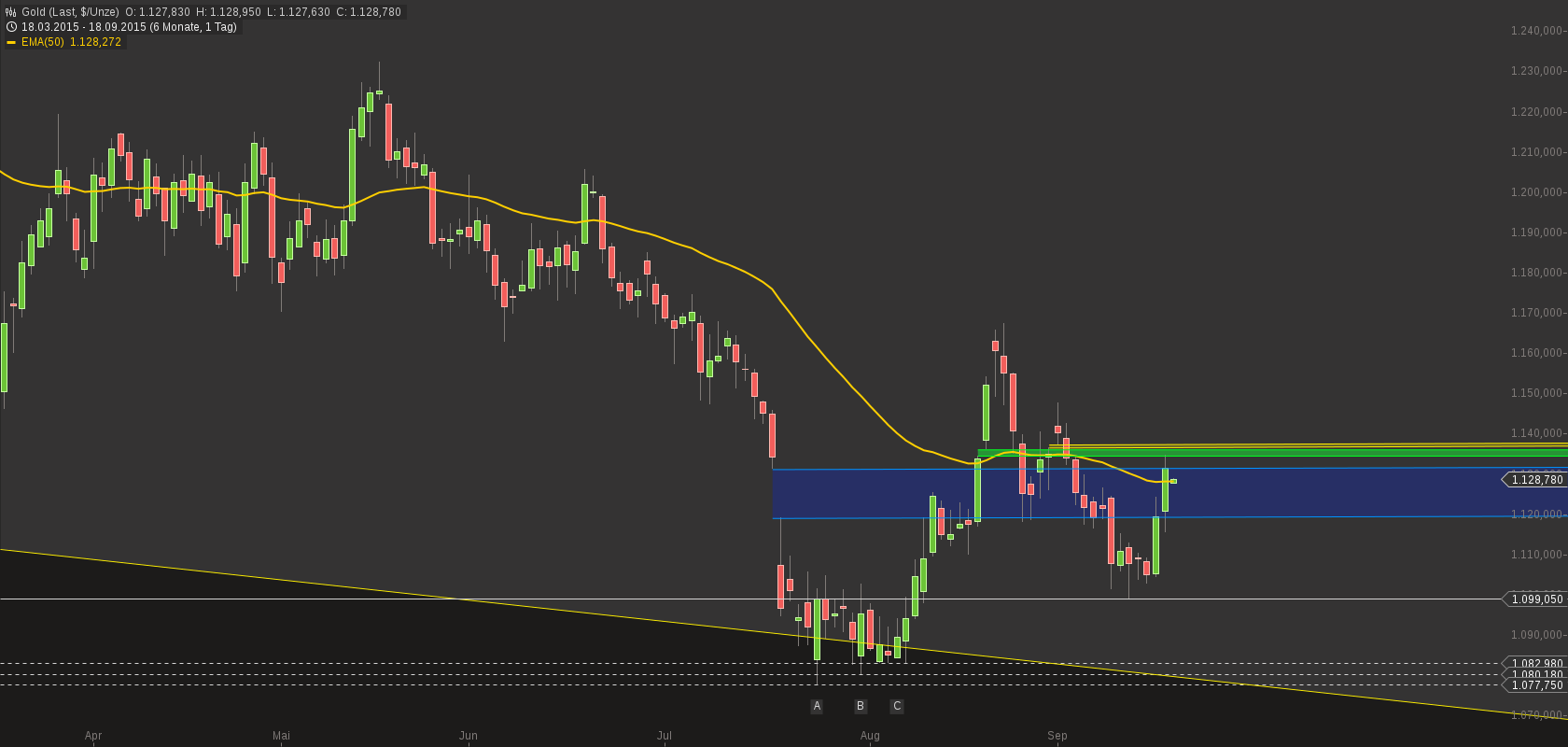Click the 1.140,000 price axis label

click(1536, 433)
